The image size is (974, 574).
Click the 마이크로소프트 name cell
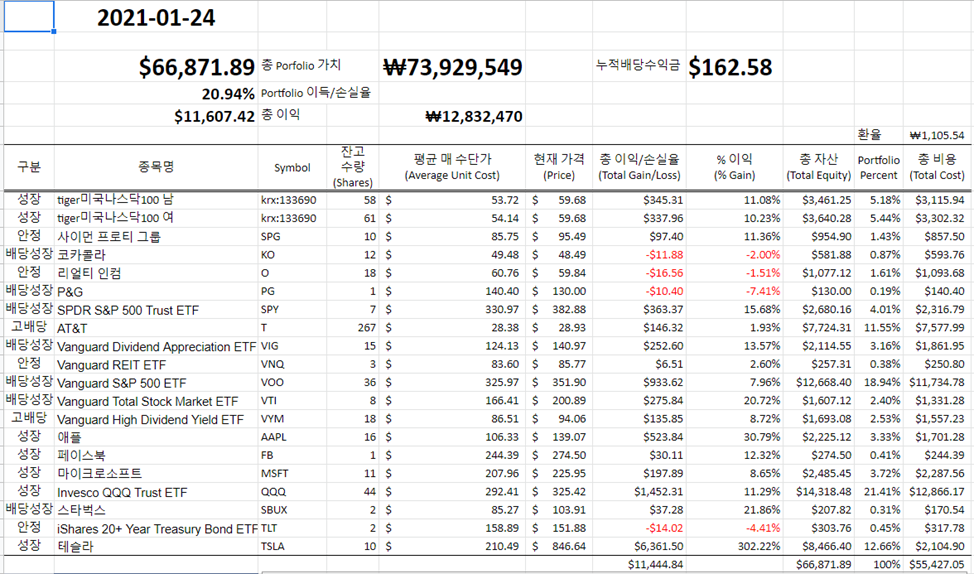tap(156, 473)
